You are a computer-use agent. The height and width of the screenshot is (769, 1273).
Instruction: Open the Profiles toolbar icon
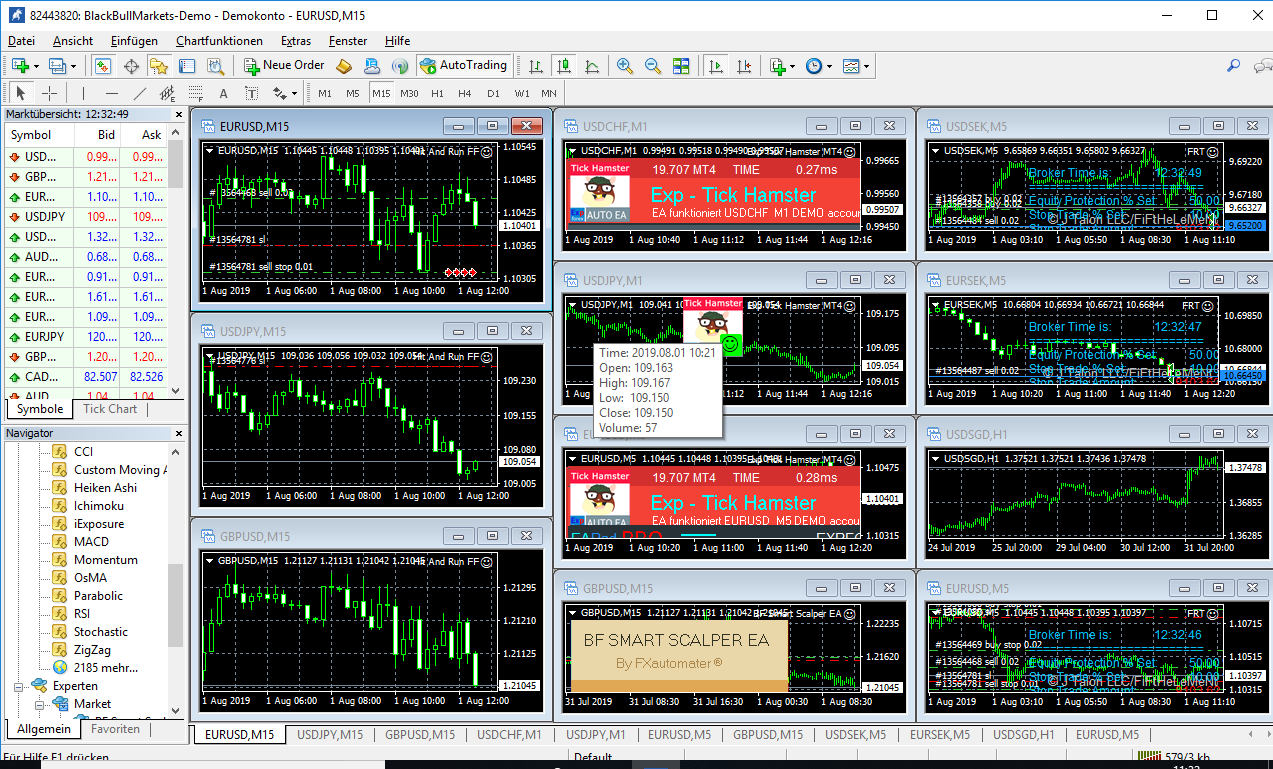click(x=57, y=65)
